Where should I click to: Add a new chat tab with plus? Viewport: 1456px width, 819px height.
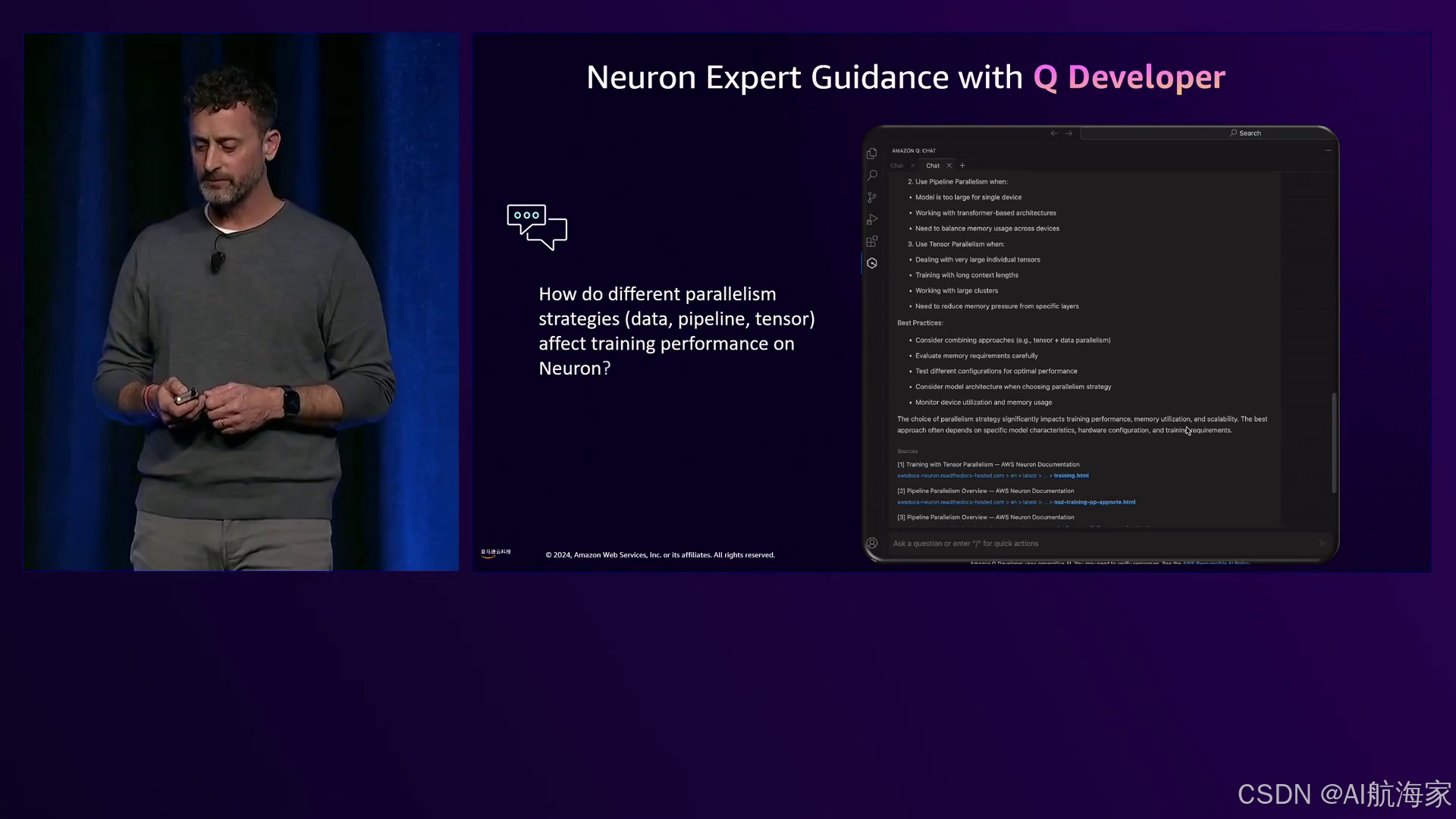pos(962,165)
